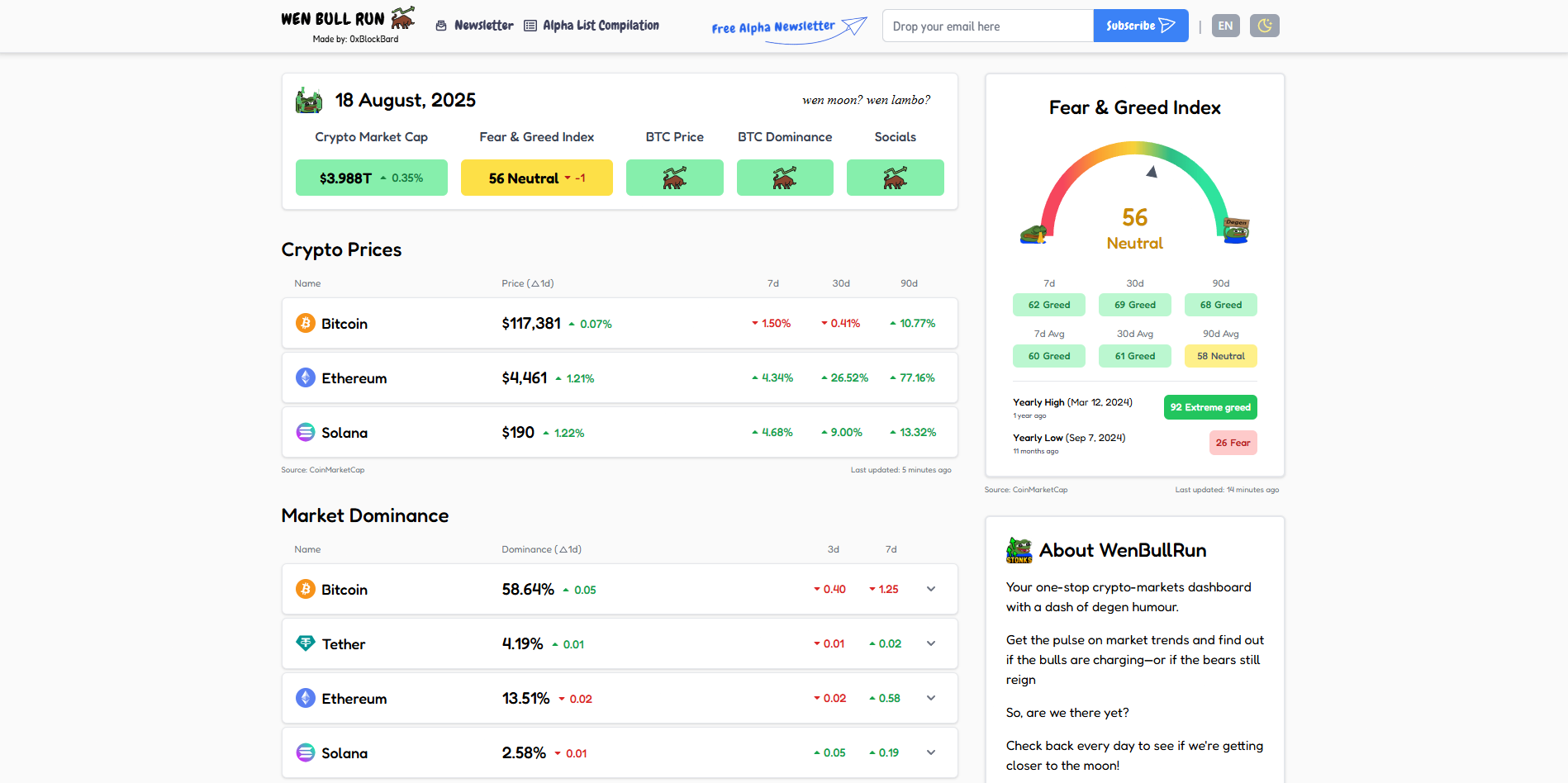The height and width of the screenshot is (783, 1568).
Task: Click the Fear & Greed gauge arc
Action: pos(1134,149)
